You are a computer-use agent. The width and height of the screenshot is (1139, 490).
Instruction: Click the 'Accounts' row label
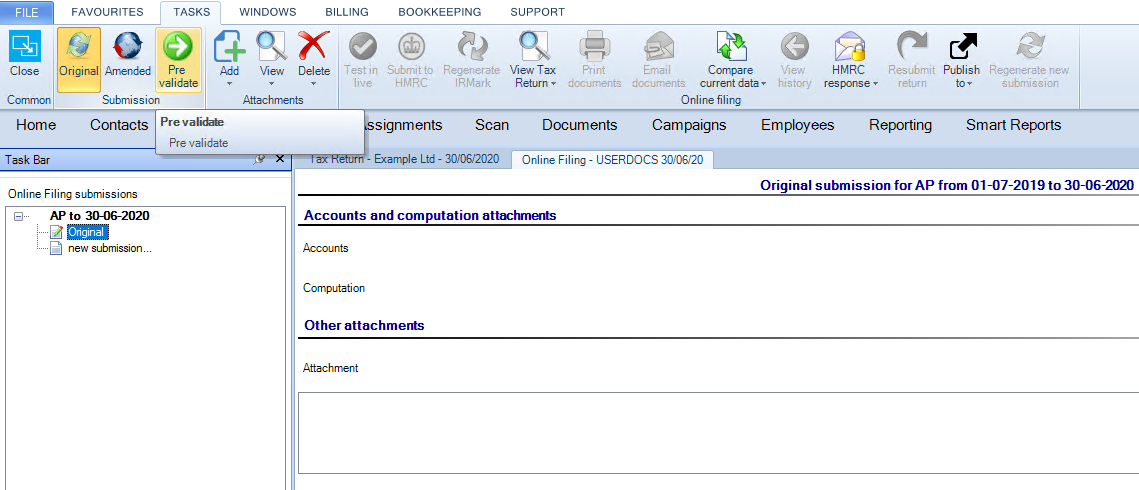[x=325, y=248]
